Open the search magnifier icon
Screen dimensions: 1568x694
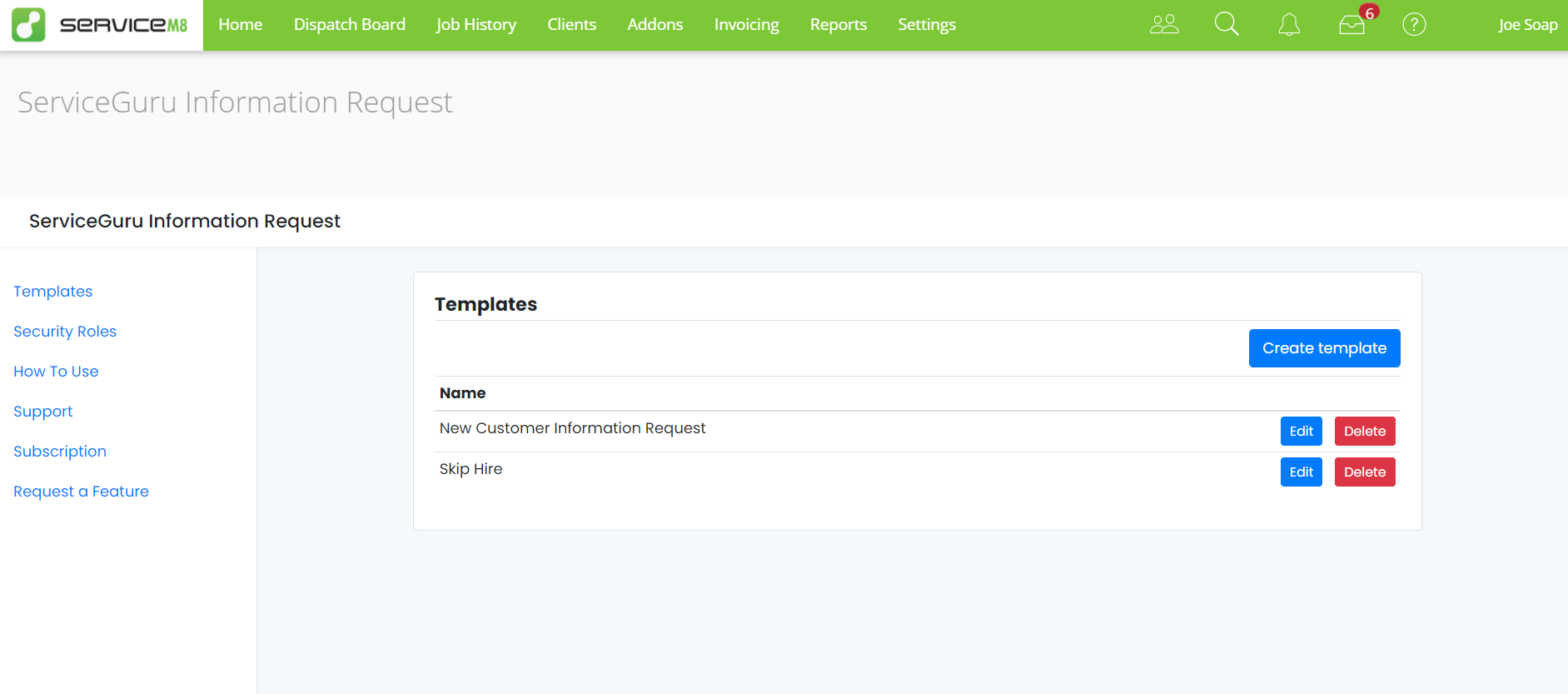click(x=1227, y=24)
